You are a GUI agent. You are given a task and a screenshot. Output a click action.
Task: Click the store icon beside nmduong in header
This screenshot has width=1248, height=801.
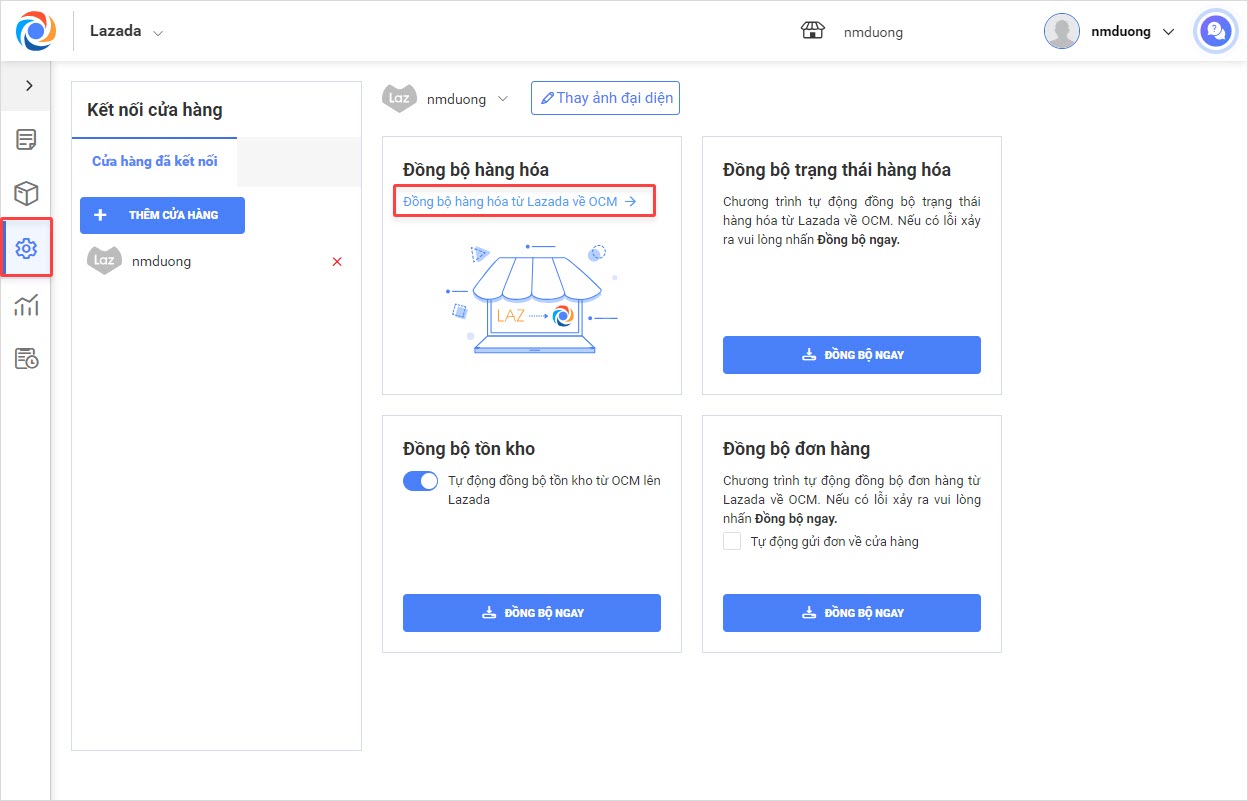coord(813,31)
